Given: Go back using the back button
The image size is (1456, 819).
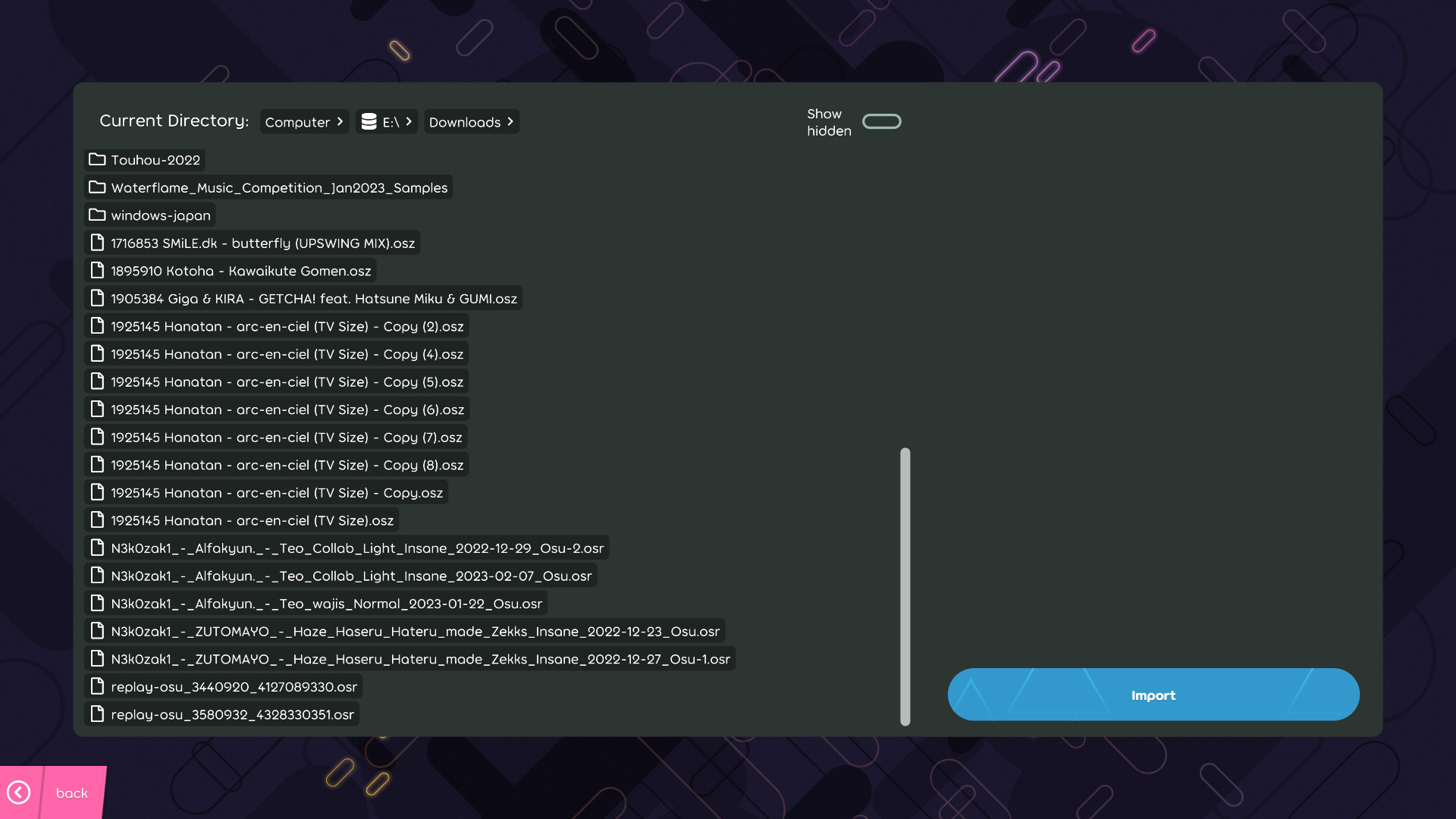Looking at the screenshot, I should [53, 792].
